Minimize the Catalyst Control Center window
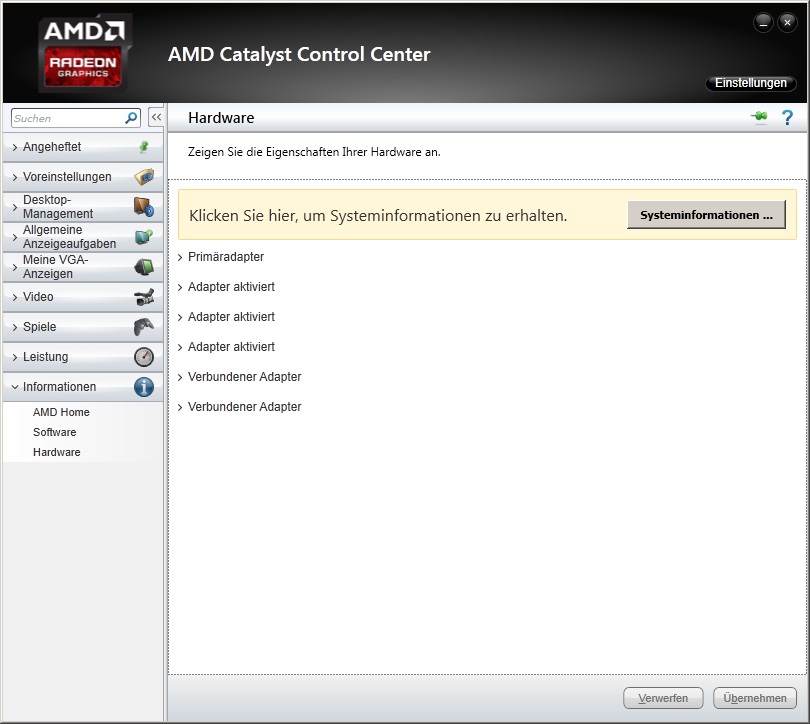The image size is (810, 724). pyautogui.click(x=764, y=23)
